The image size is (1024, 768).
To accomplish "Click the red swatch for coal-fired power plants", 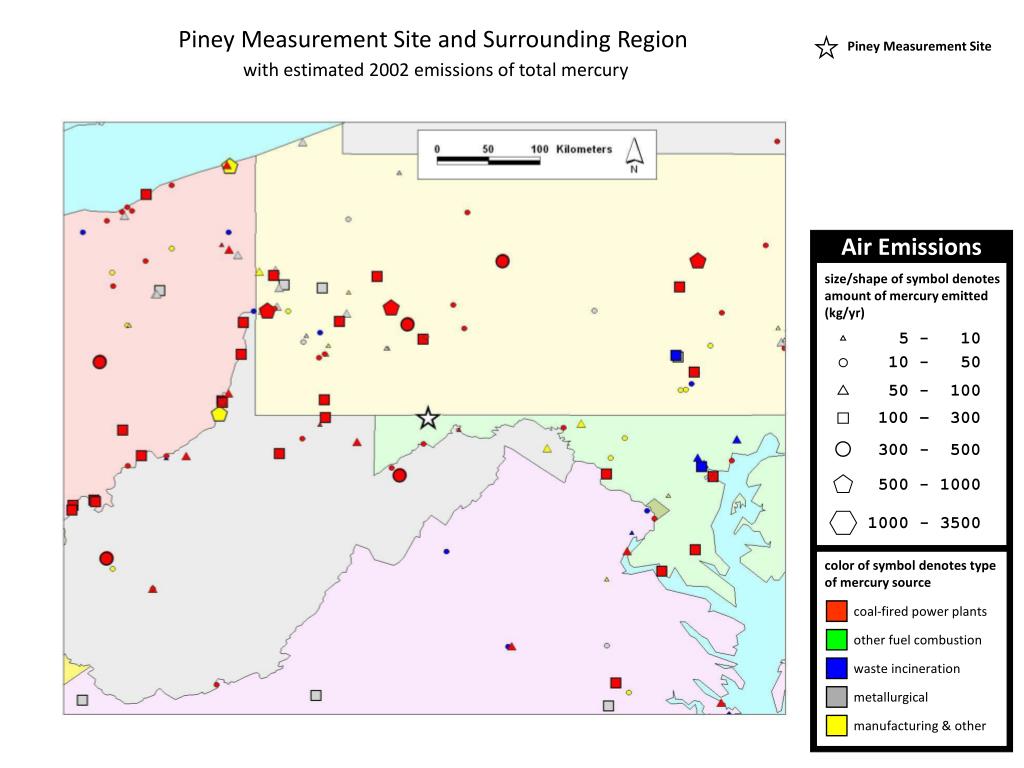I will [837, 611].
